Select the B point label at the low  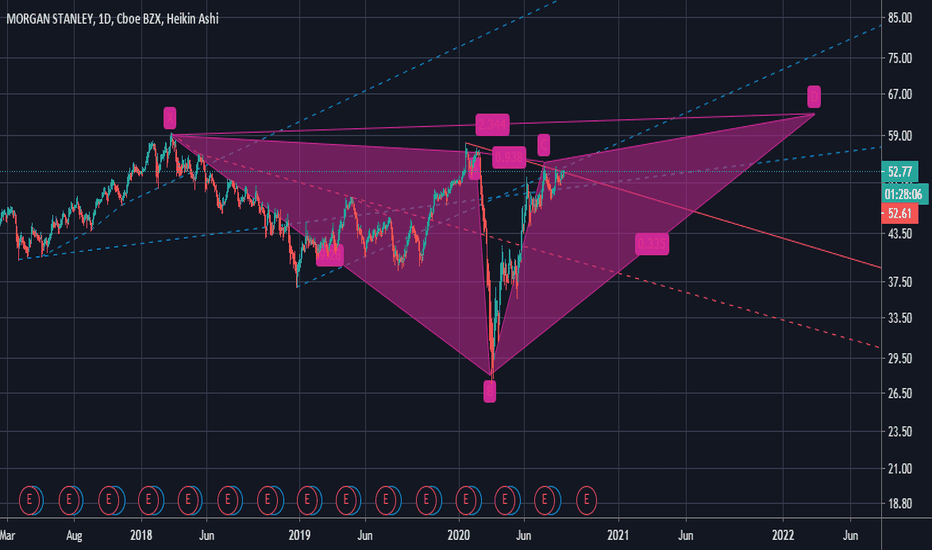point(489,391)
